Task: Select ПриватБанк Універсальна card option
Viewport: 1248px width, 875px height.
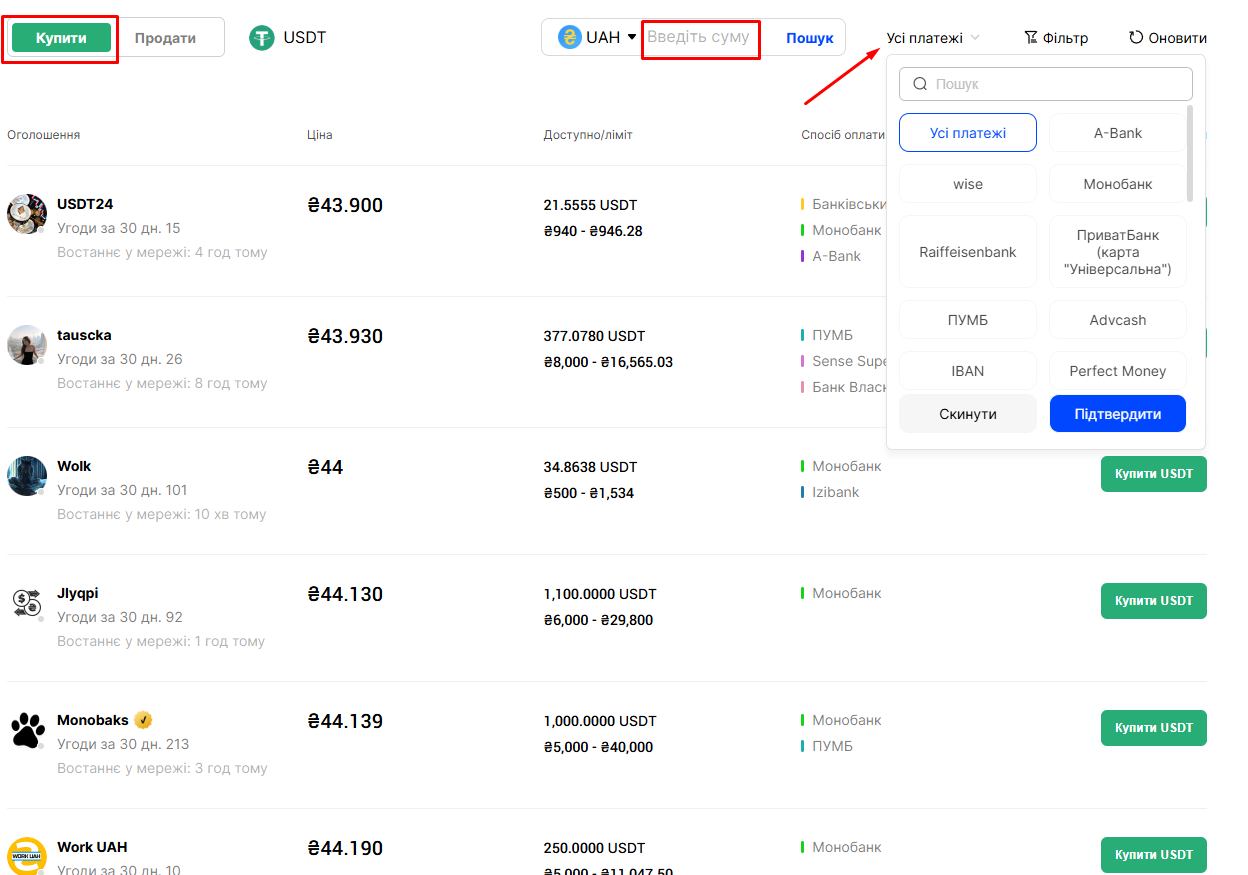Action: coord(1118,252)
